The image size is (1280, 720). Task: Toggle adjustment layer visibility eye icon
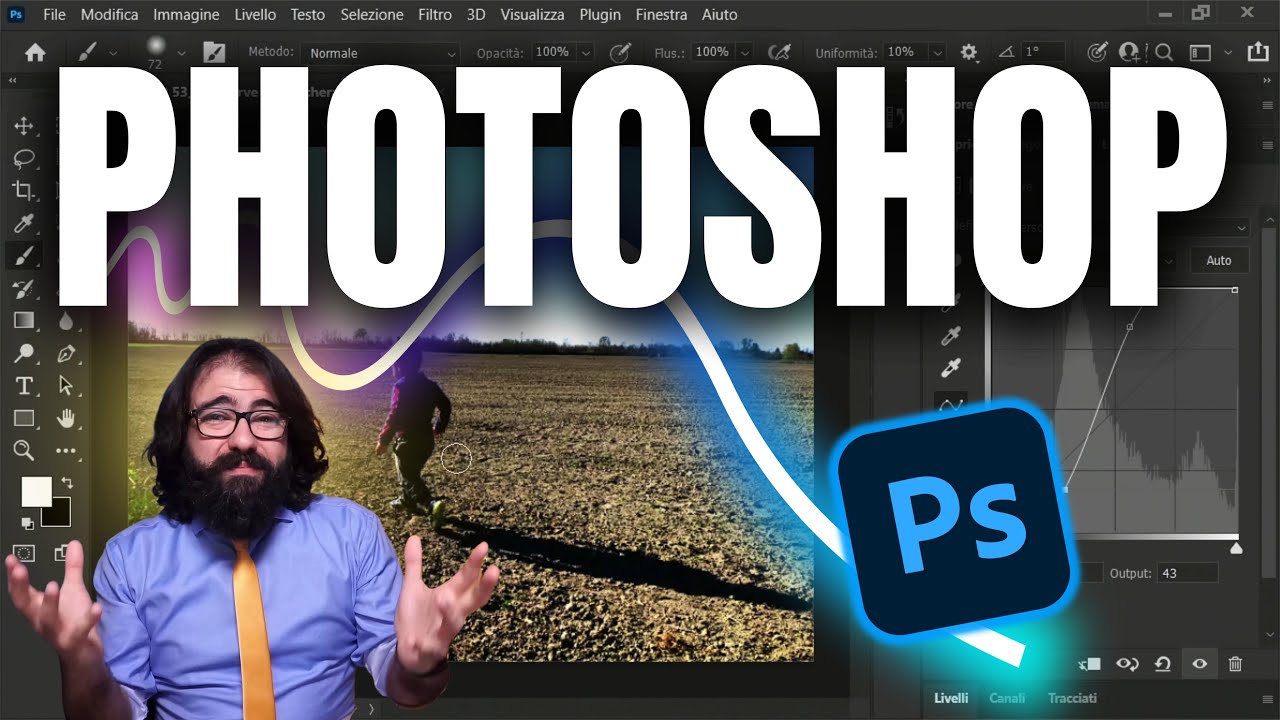click(x=1199, y=663)
